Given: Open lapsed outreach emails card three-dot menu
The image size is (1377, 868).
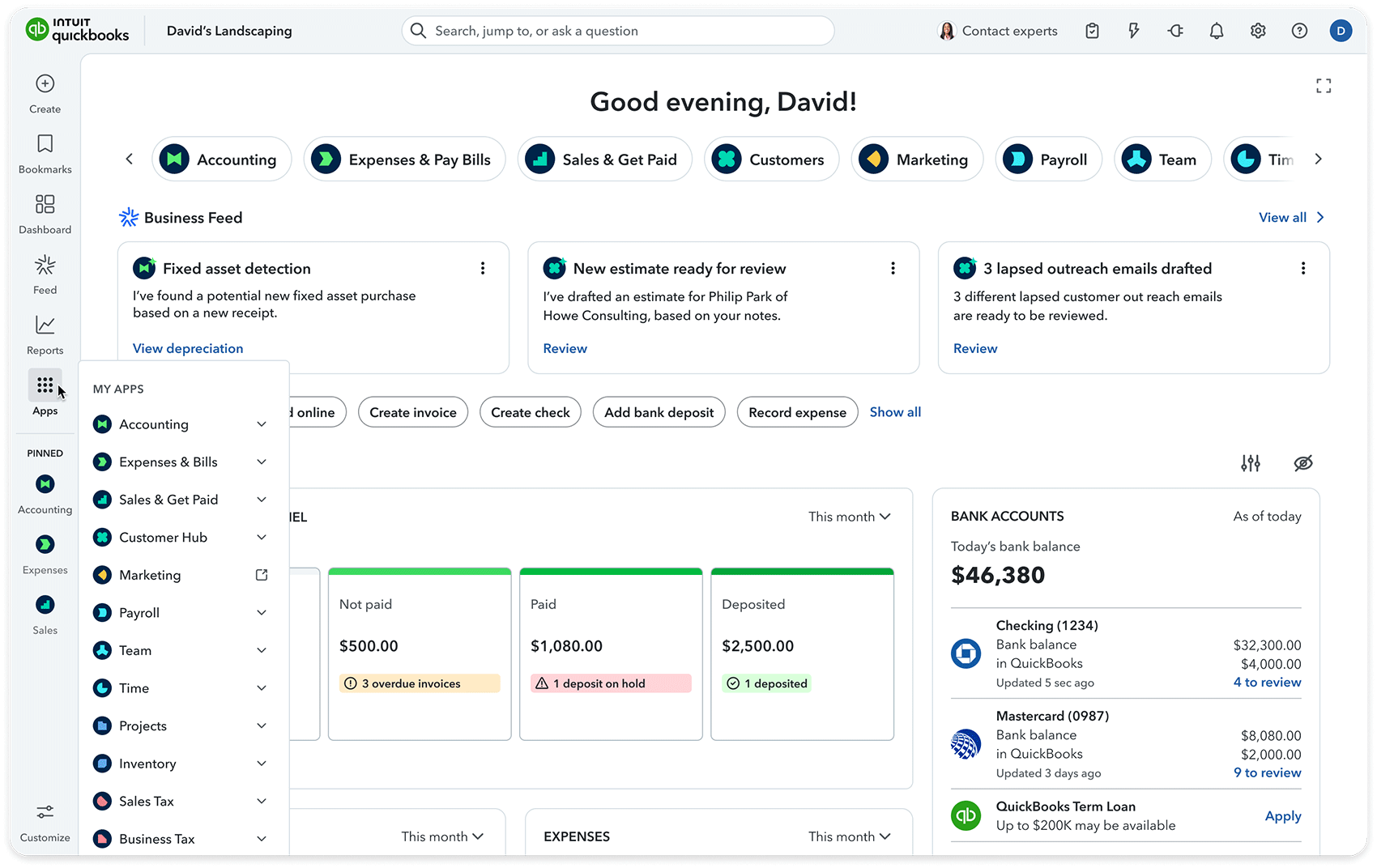Looking at the screenshot, I should (1303, 268).
